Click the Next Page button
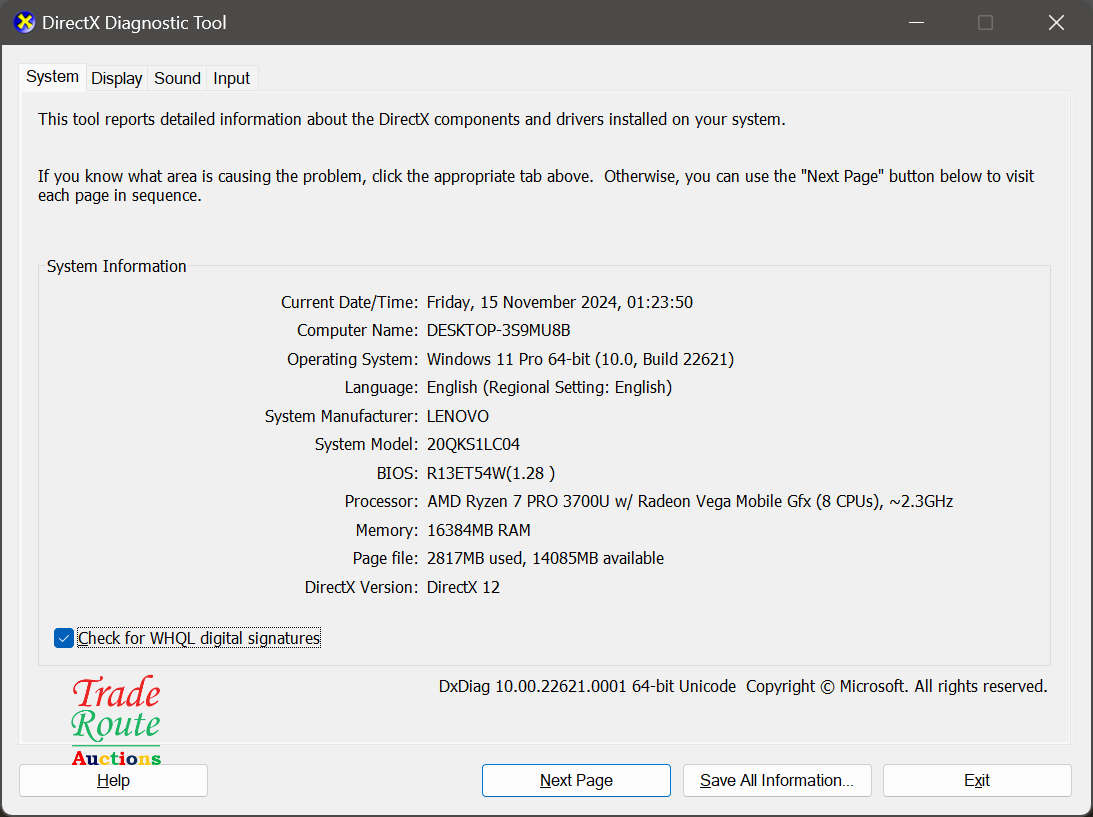The width and height of the screenshot is (1093, 817). pyautogui.click(x=575, y=780)
